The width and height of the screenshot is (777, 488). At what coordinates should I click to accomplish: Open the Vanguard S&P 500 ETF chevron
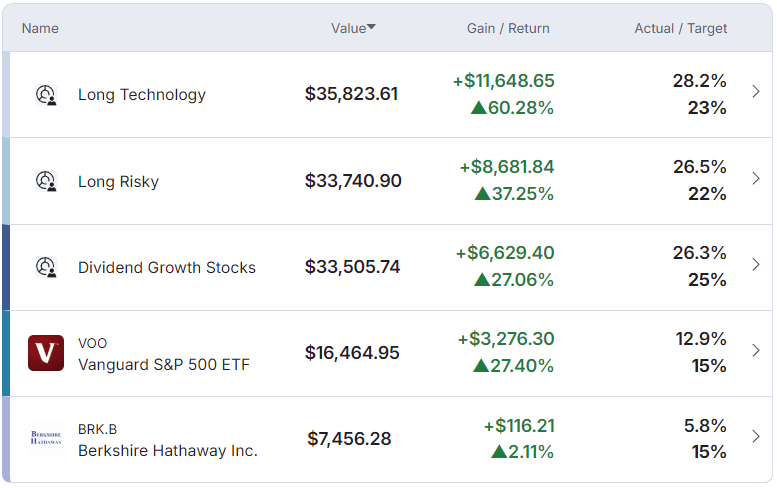pos(756,351)
